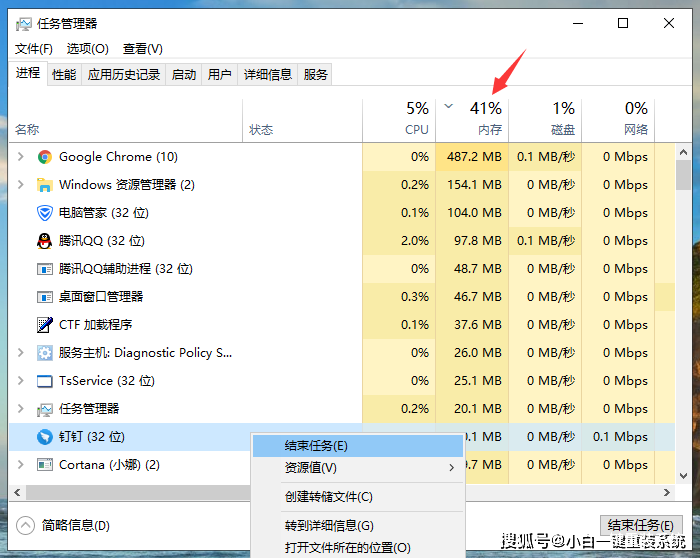Expand the Cortana (小娜) group
Screen dimensions: 700x558
point(21,465)
